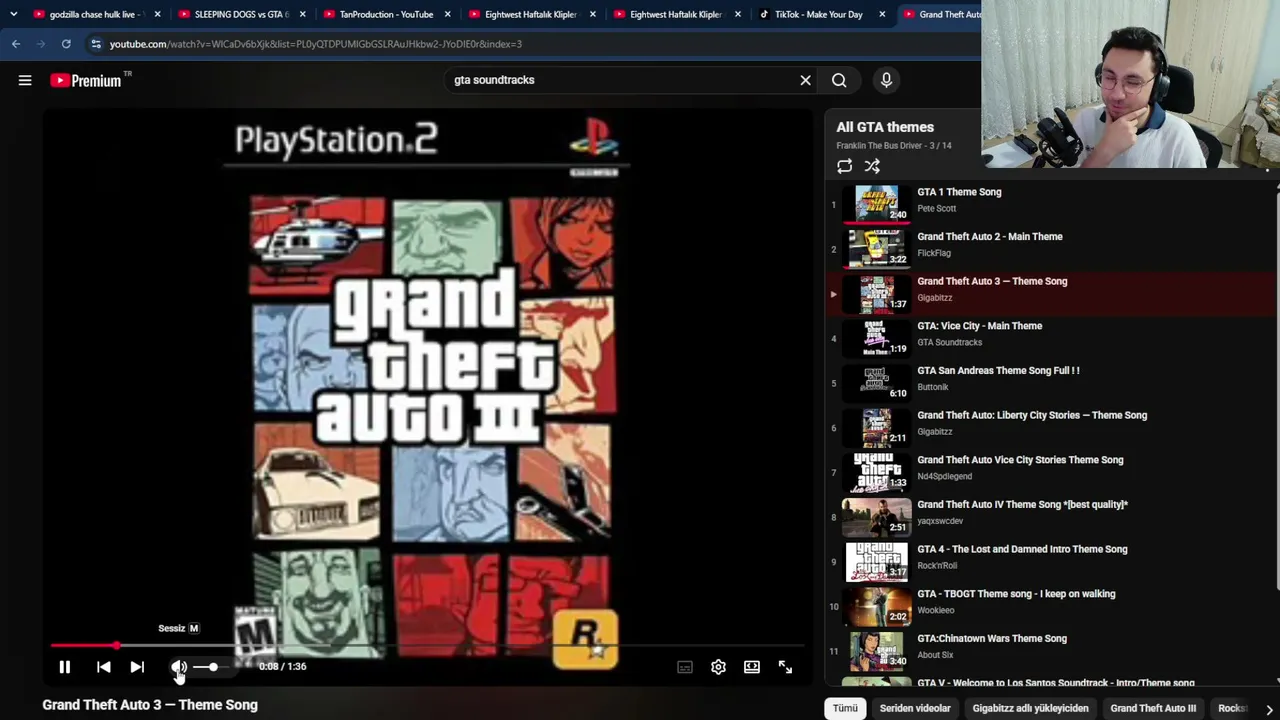Set volume on the player volume slider
This screenshot has width=1280, height=720.
[214, 667]
